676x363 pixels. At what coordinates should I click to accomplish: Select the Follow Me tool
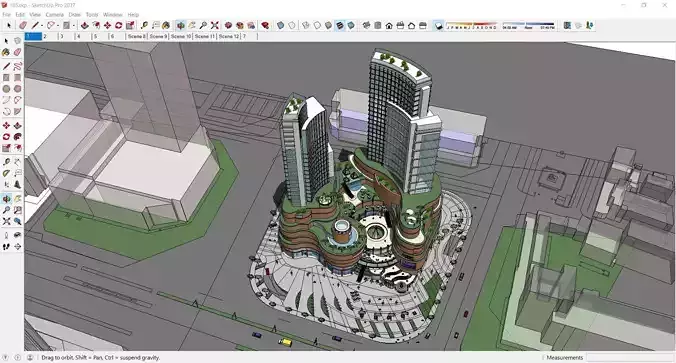(17, 137)
